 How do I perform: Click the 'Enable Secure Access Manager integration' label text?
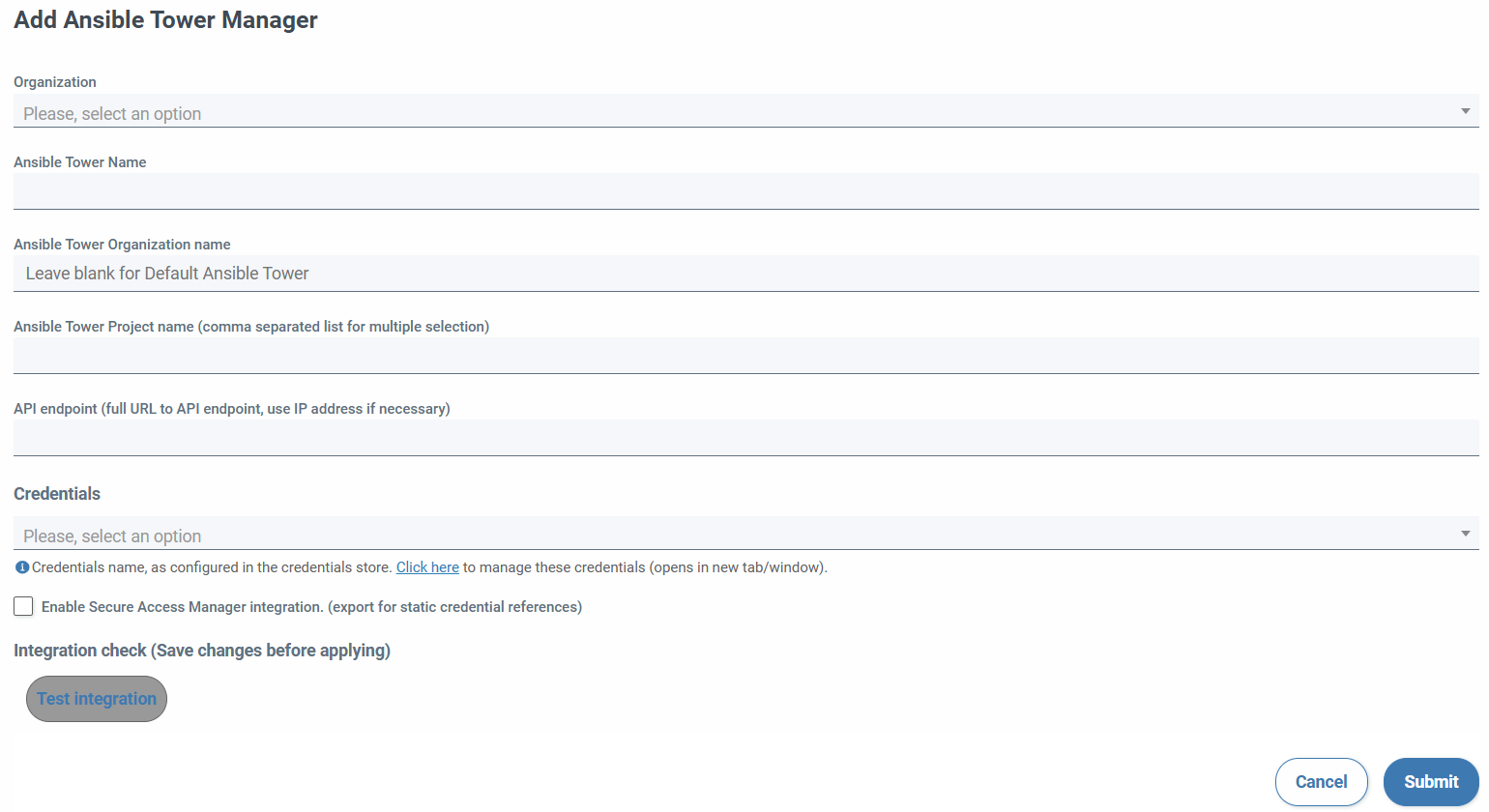click(311, 607)
